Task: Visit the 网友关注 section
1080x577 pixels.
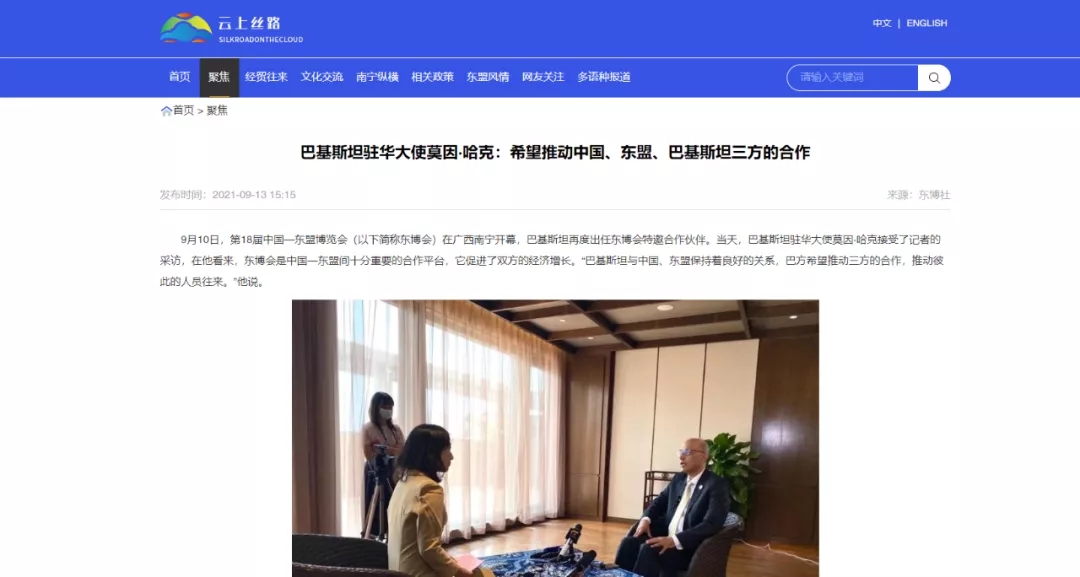Action: click(x=543, y=77)
